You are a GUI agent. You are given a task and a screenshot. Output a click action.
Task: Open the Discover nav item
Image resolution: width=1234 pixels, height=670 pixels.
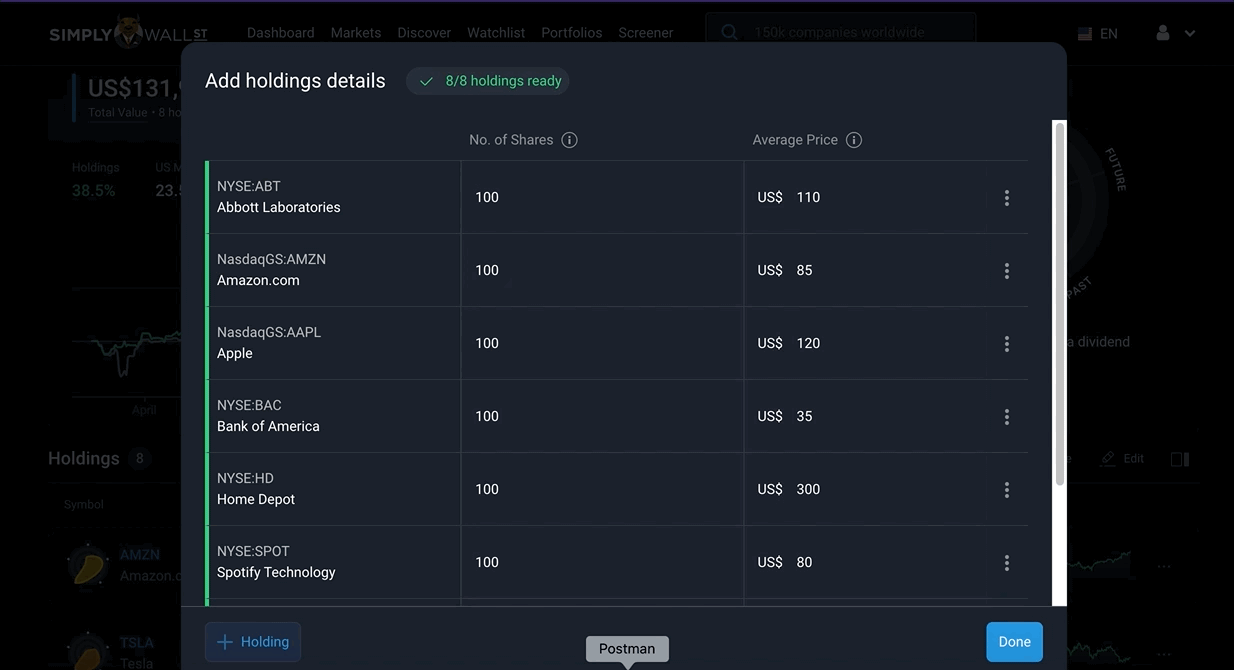click(x=424, y=33)
